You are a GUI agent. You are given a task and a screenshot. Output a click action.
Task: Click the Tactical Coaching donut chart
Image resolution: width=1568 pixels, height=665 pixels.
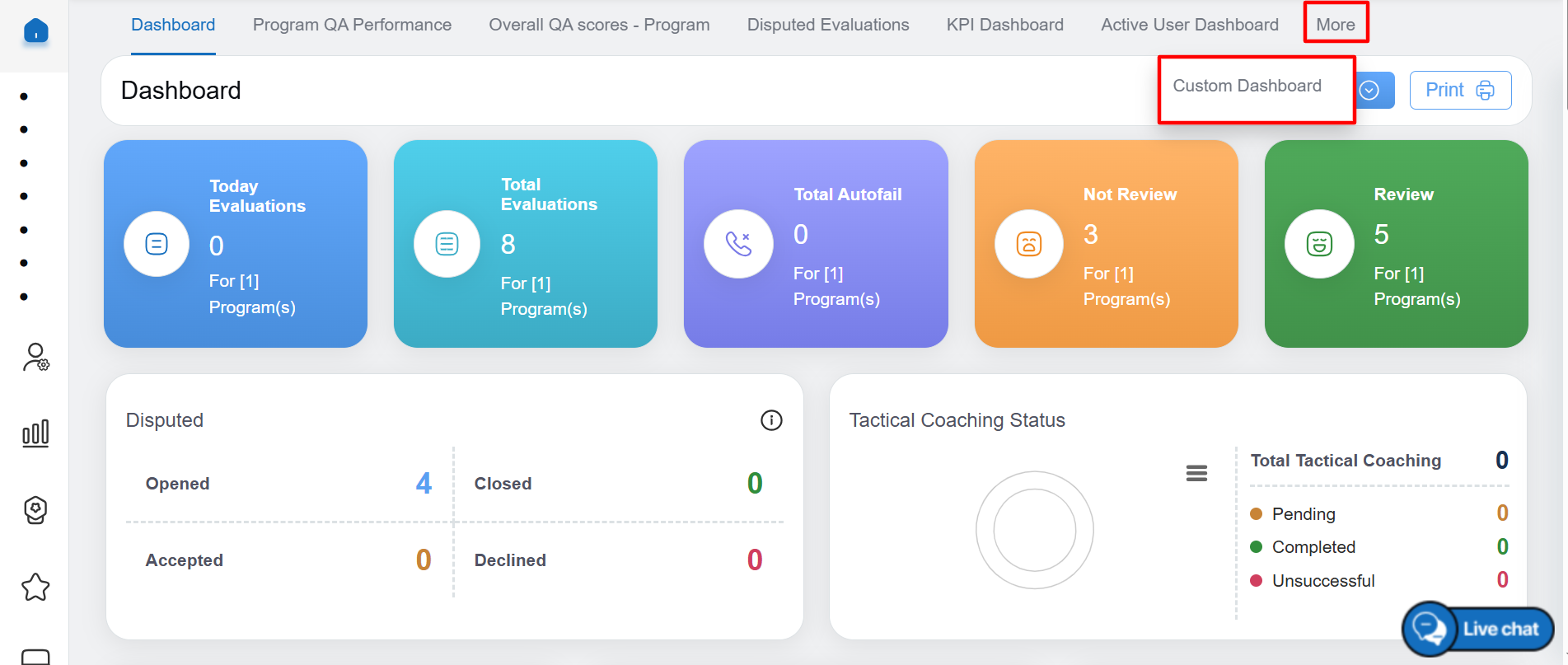point(1034,530)
